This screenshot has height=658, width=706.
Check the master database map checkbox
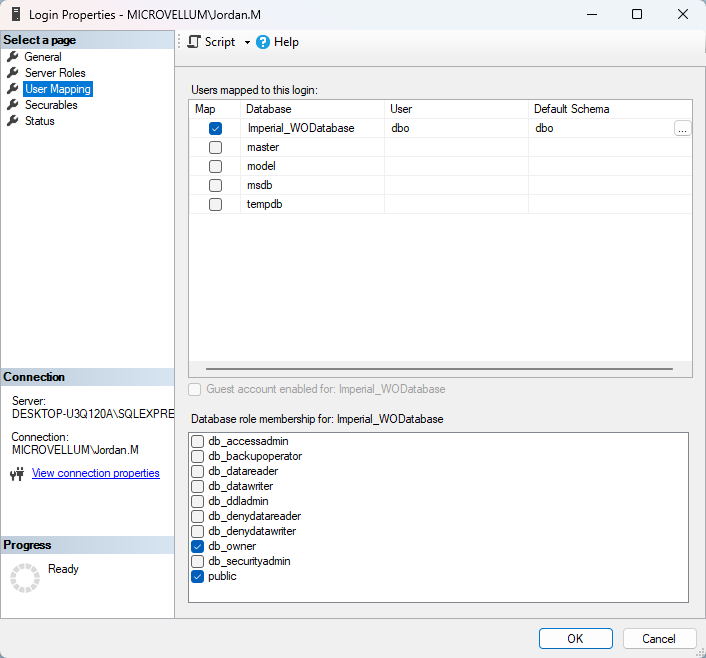click(x=215, y=147)
